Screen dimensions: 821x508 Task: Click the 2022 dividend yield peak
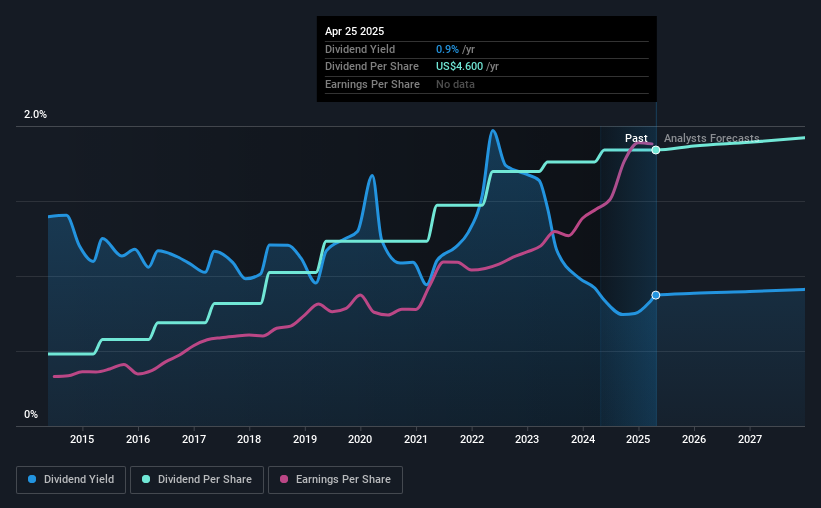click(x=492, y=131)
